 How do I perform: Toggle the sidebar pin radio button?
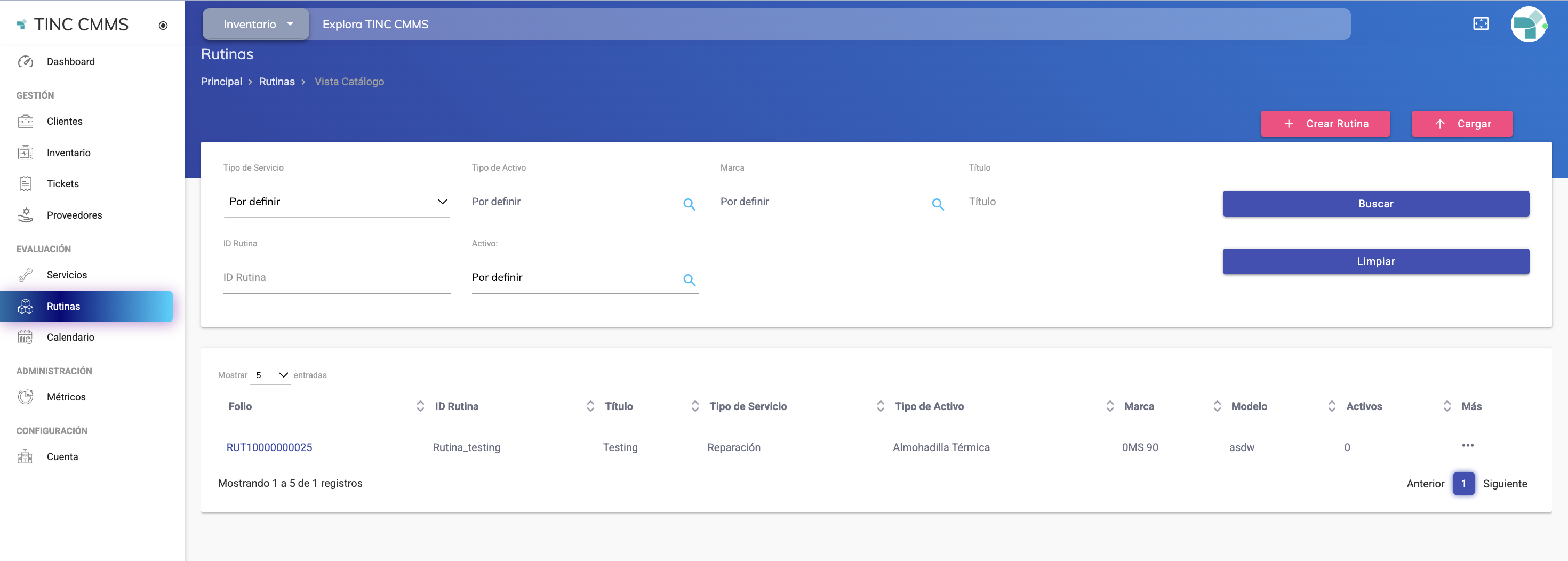click(163, 26)
